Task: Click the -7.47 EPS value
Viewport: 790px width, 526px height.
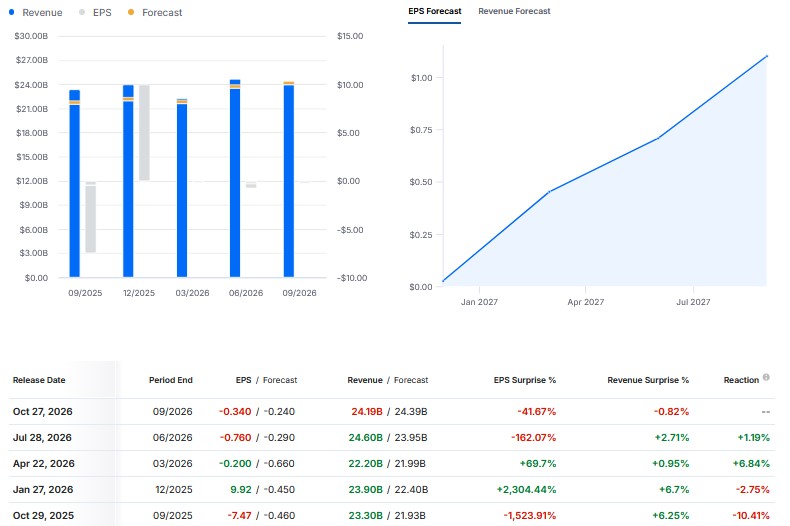Action: coord(239,515)
